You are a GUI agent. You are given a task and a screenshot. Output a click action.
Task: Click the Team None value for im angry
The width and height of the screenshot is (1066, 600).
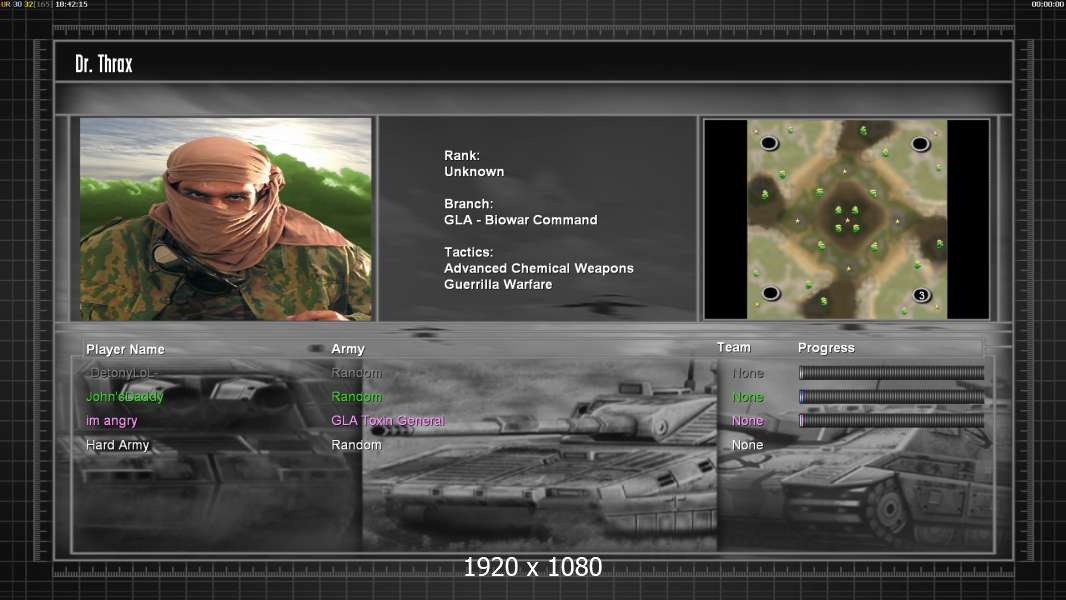point(747,421)
